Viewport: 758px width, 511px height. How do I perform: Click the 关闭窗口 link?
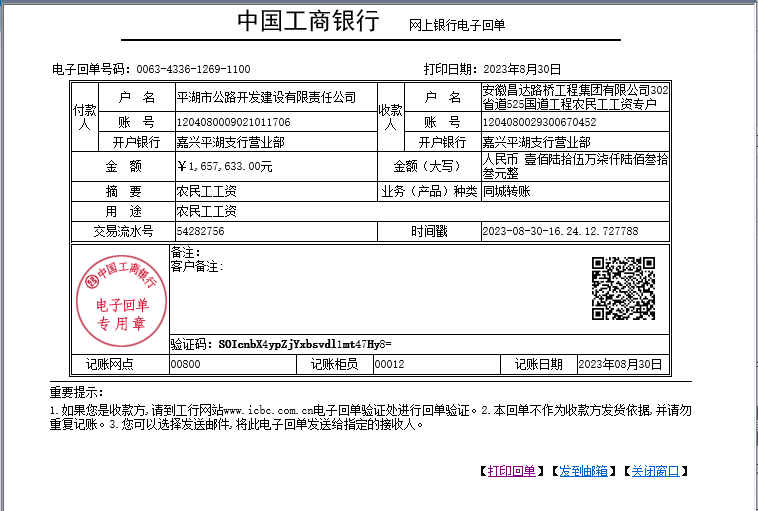[x=656, y=471]
